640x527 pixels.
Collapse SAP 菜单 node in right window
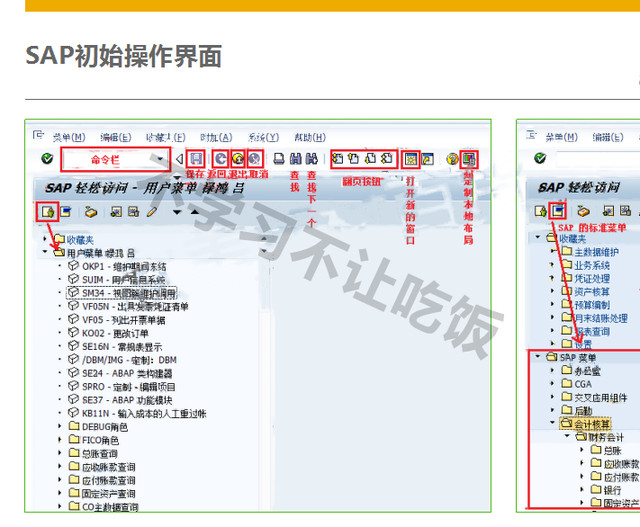coord(538,357)
